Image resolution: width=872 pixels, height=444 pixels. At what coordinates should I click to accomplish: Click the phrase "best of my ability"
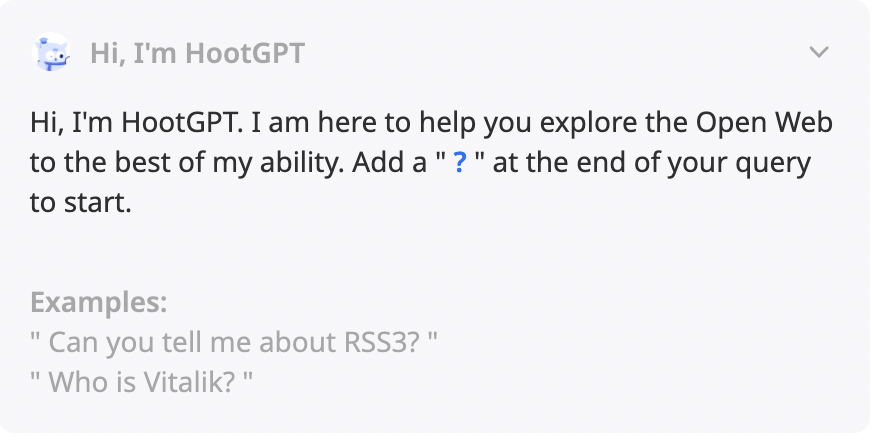181,164
